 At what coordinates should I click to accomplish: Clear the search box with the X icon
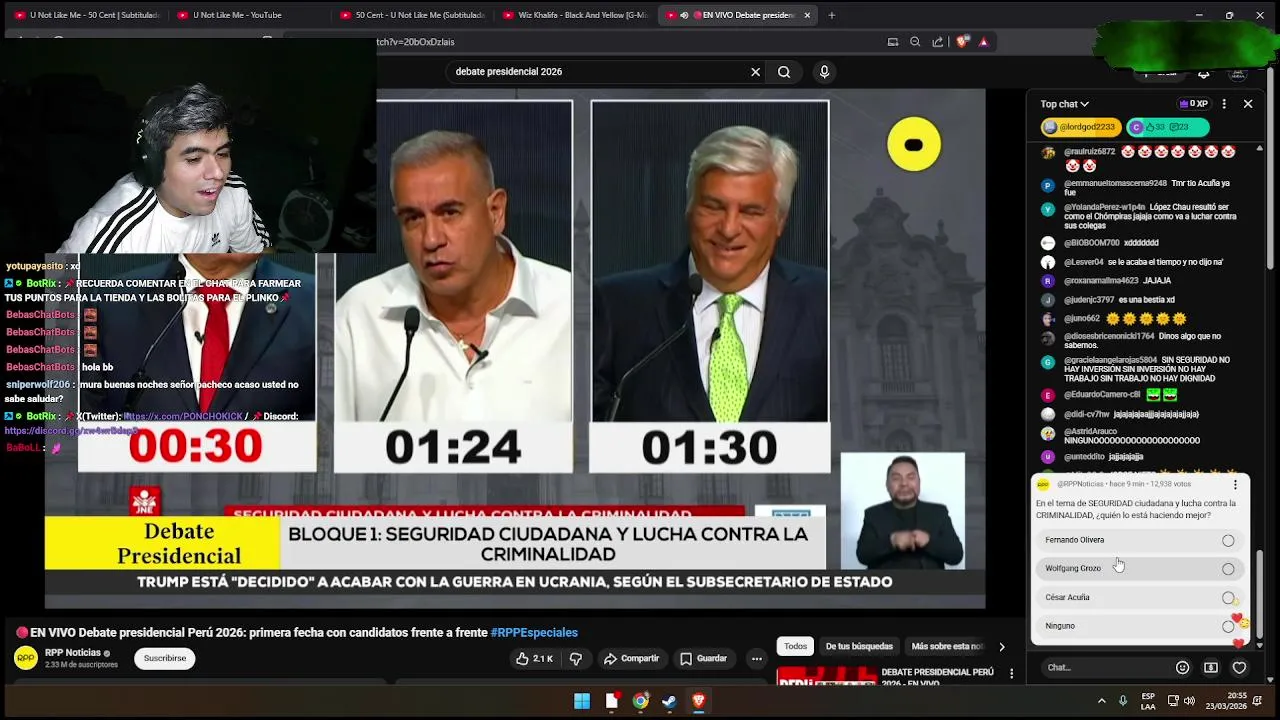pyautogui.click(x=755, y=72)
